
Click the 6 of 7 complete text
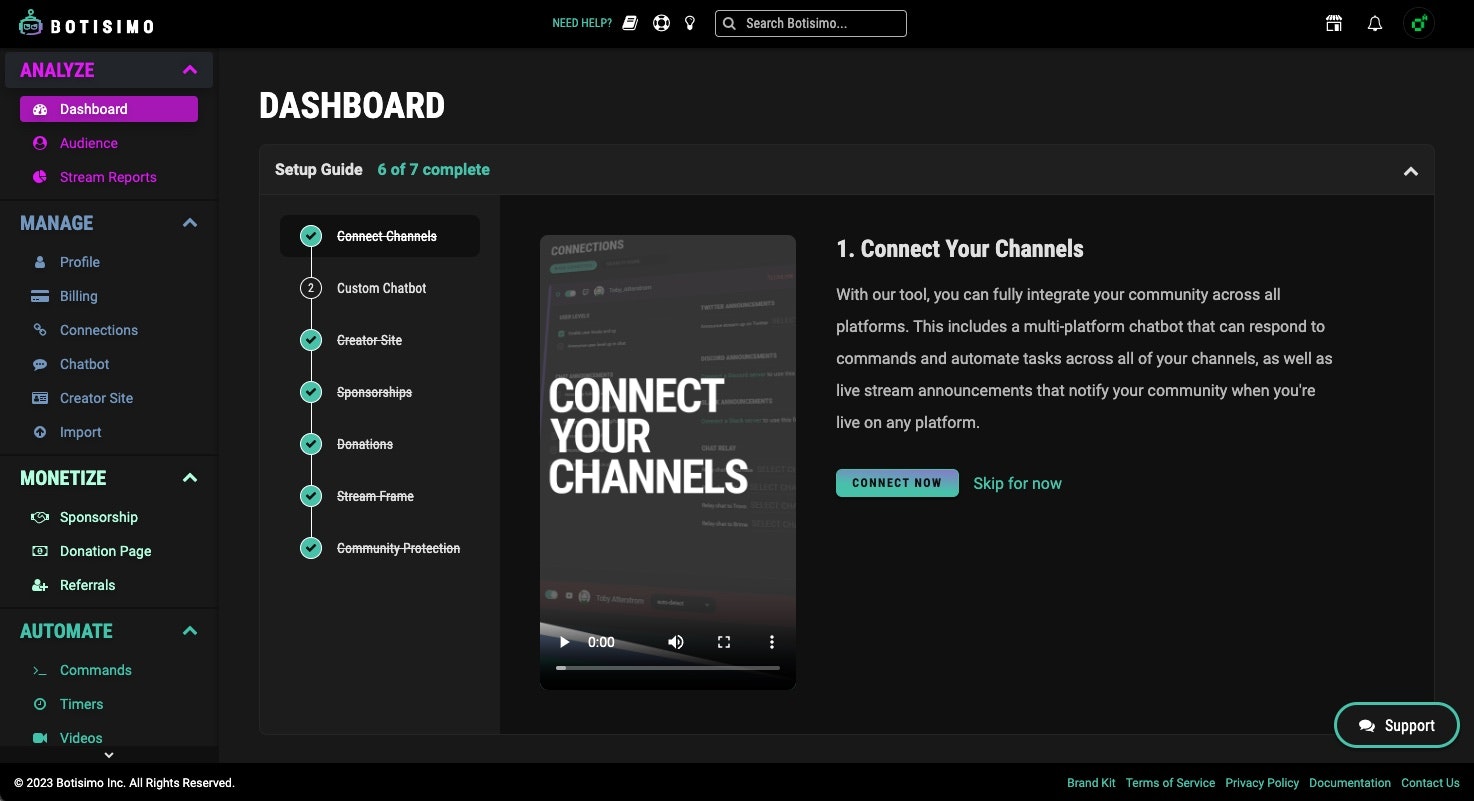[x=434, y=170]
